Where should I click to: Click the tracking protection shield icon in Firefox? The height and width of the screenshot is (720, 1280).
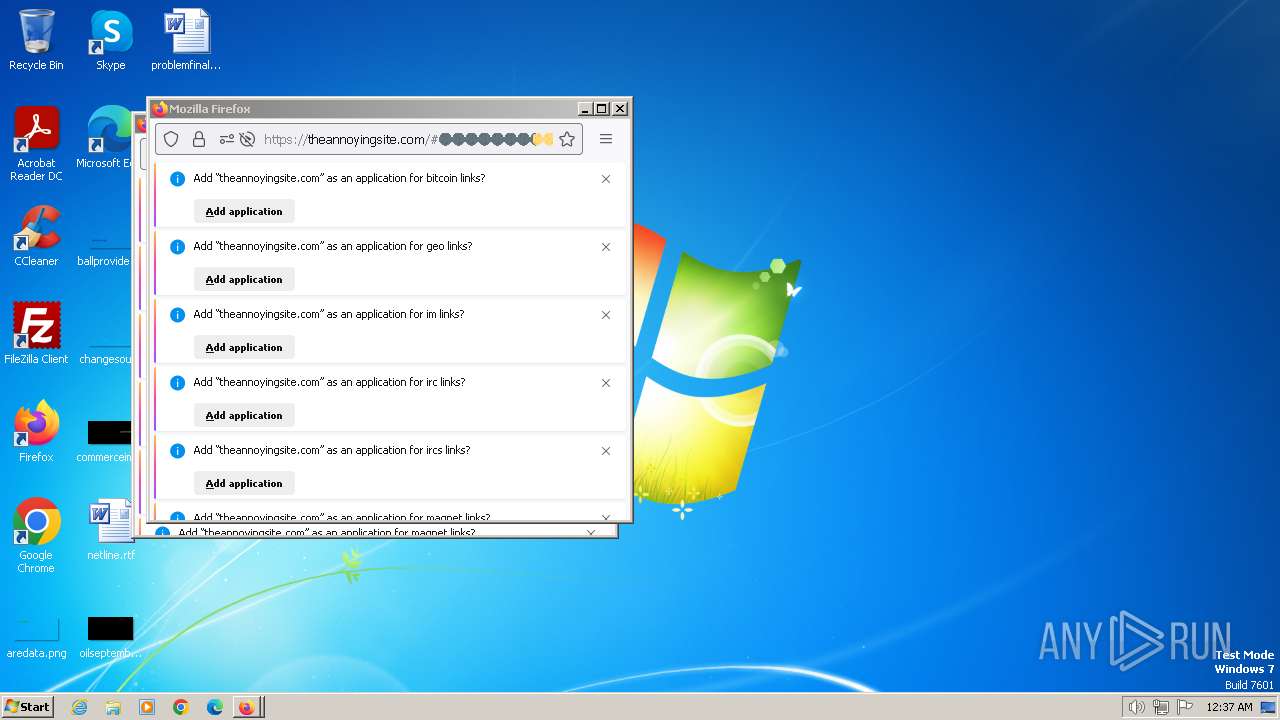tap(171, 139)
